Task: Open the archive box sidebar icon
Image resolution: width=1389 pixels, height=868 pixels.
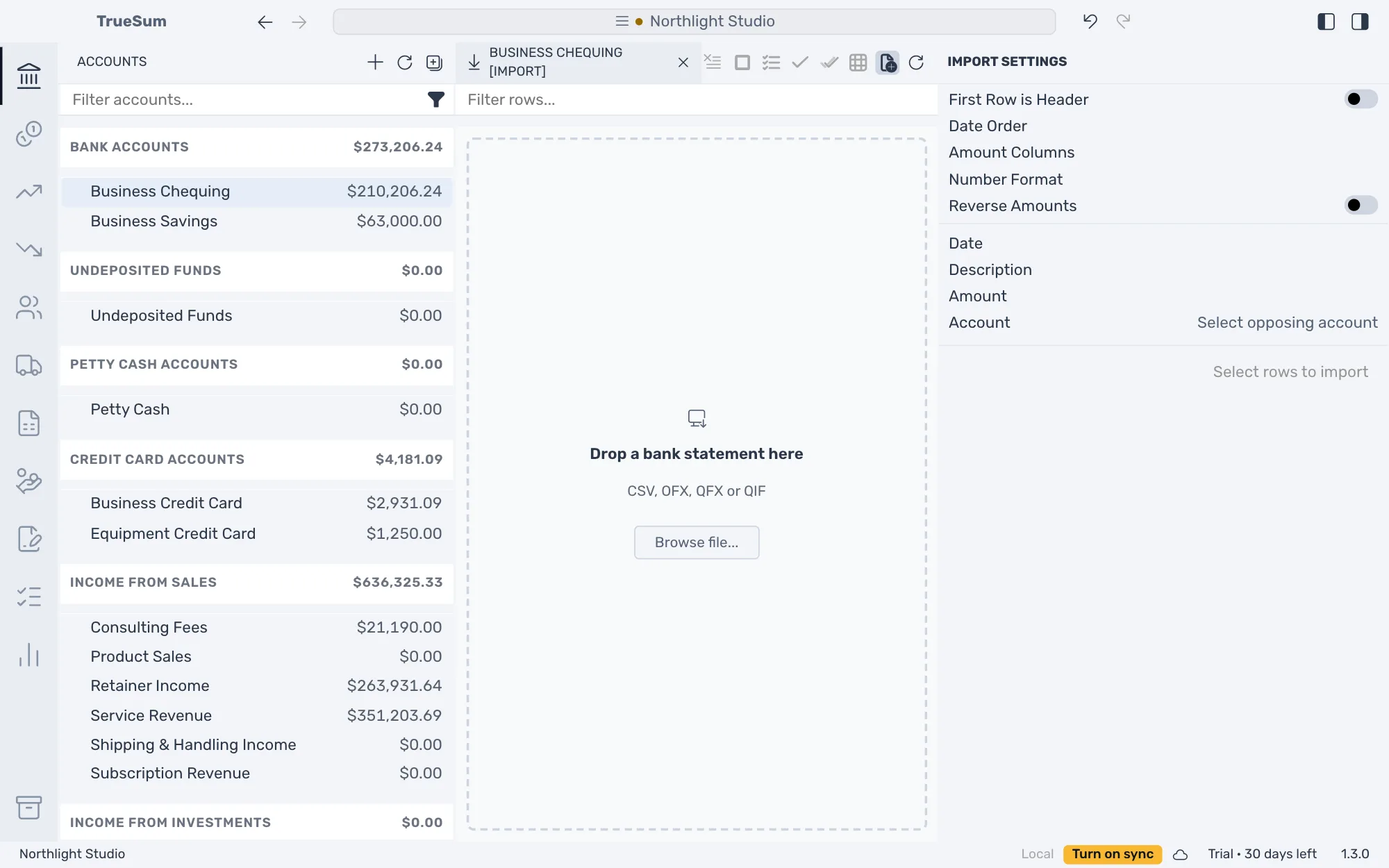Action: 28,808
